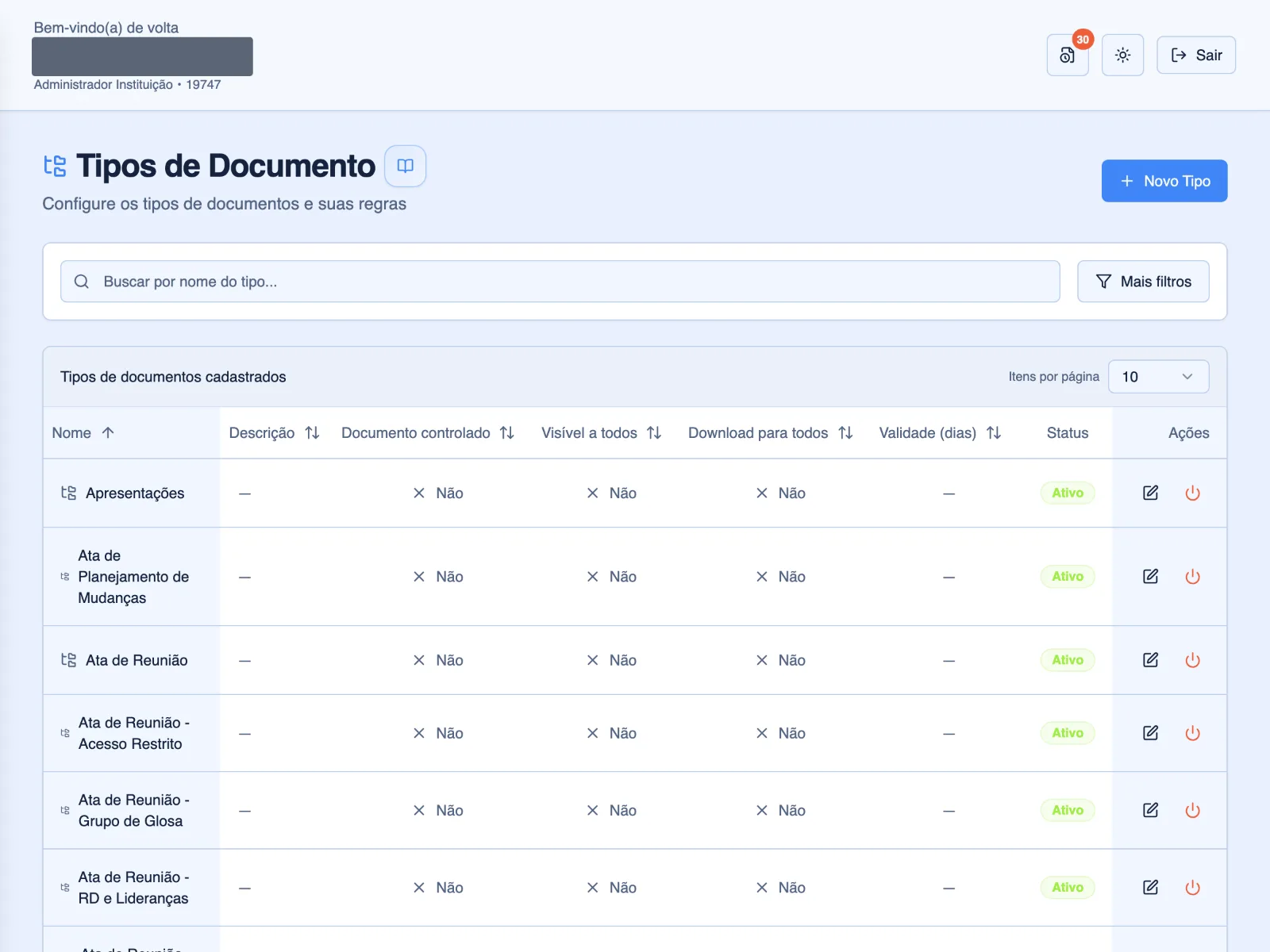Deactivate Ata de Reunião - RD e Lideranças
The image size is (1270, 952).
[1192, 887]
